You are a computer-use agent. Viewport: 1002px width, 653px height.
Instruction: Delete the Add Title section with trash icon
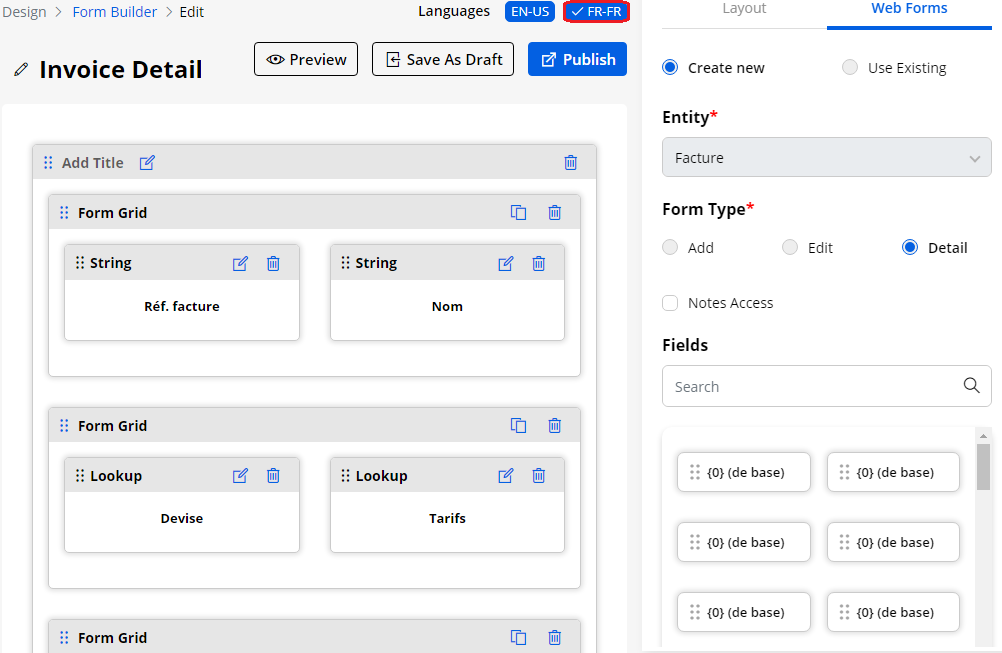[571, 162]
